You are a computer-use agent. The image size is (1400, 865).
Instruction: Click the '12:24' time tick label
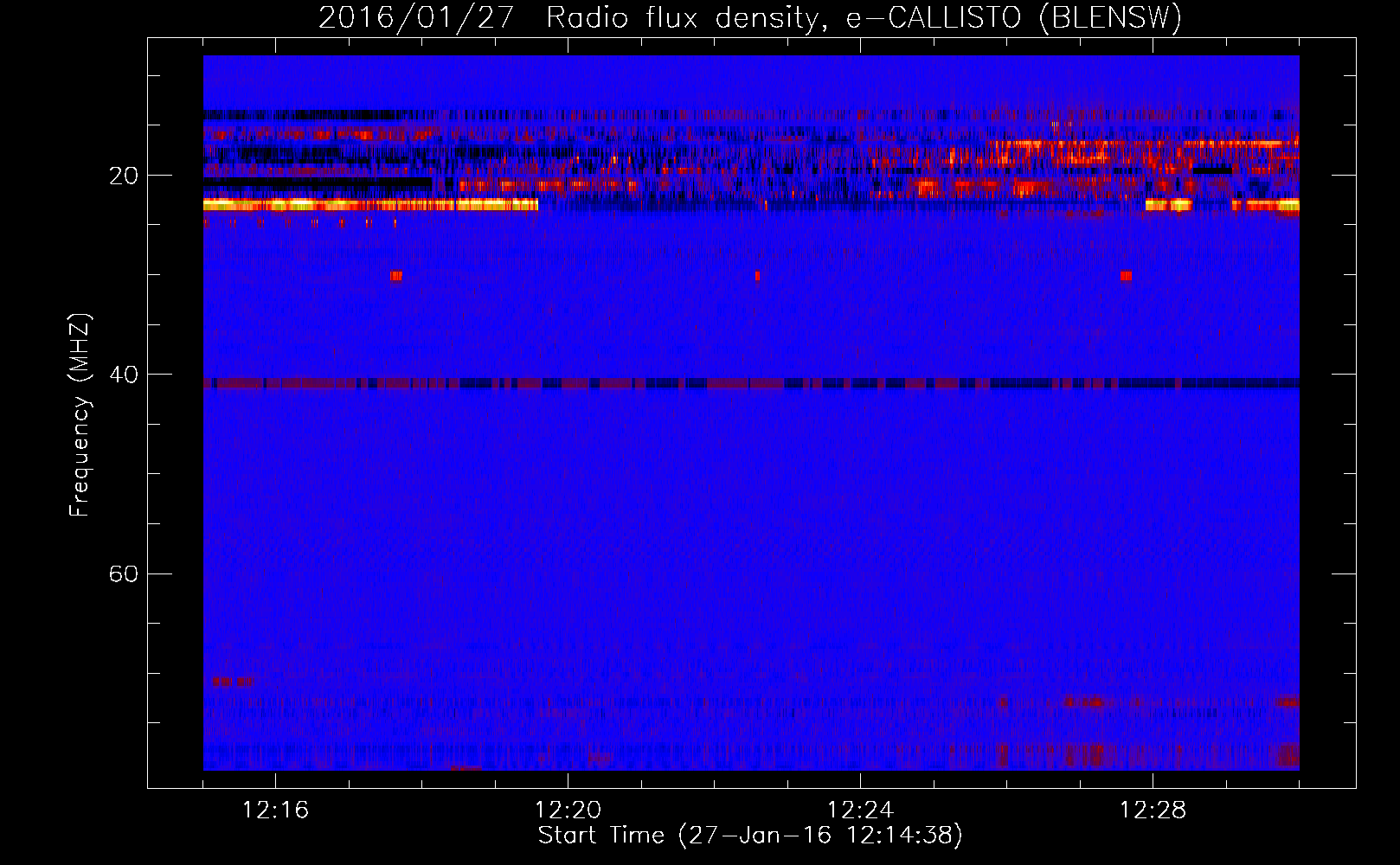click(x=860, y=811)
